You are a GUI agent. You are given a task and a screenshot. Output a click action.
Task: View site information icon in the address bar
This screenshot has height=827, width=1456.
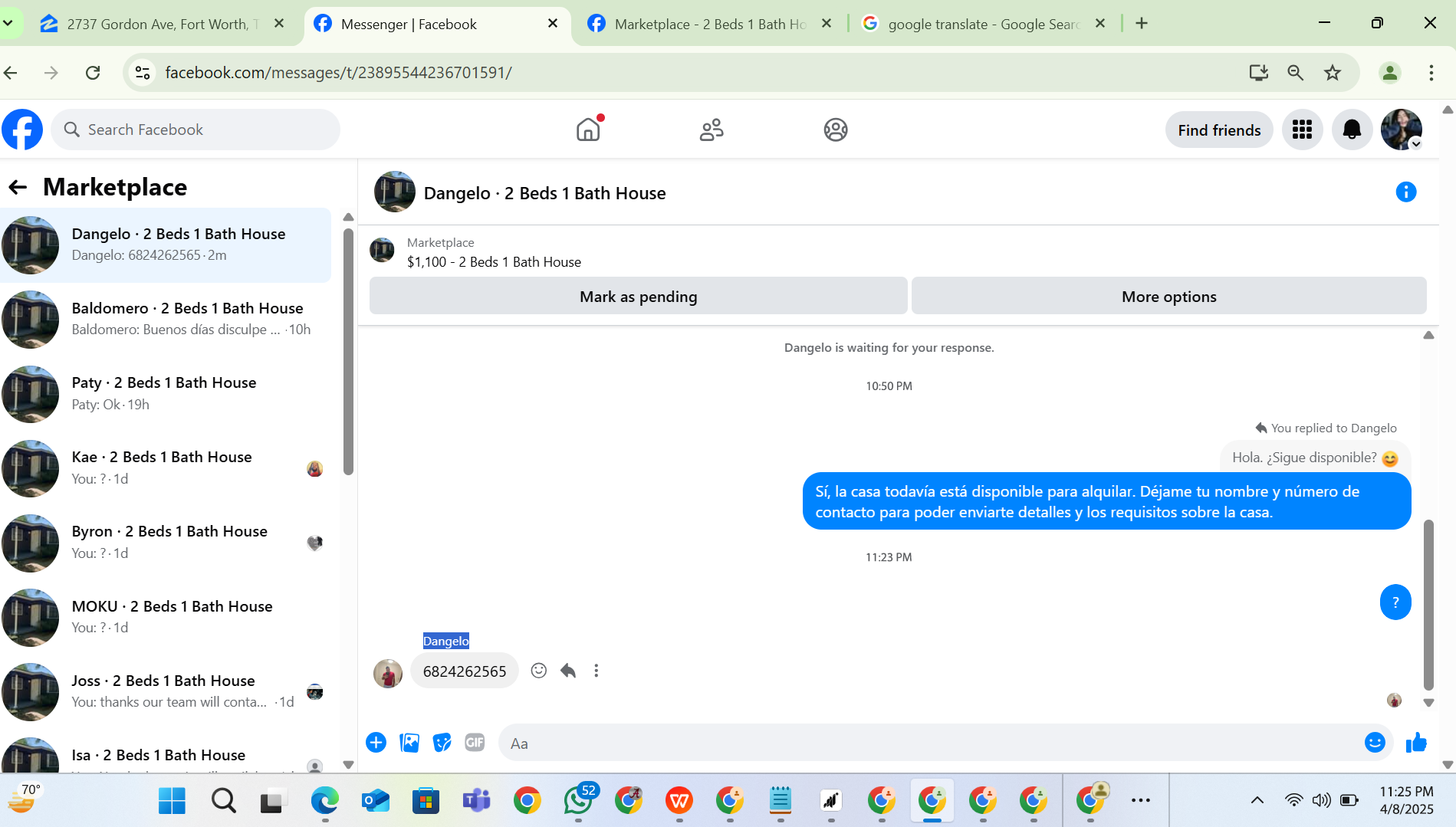(x=143, y=73)
